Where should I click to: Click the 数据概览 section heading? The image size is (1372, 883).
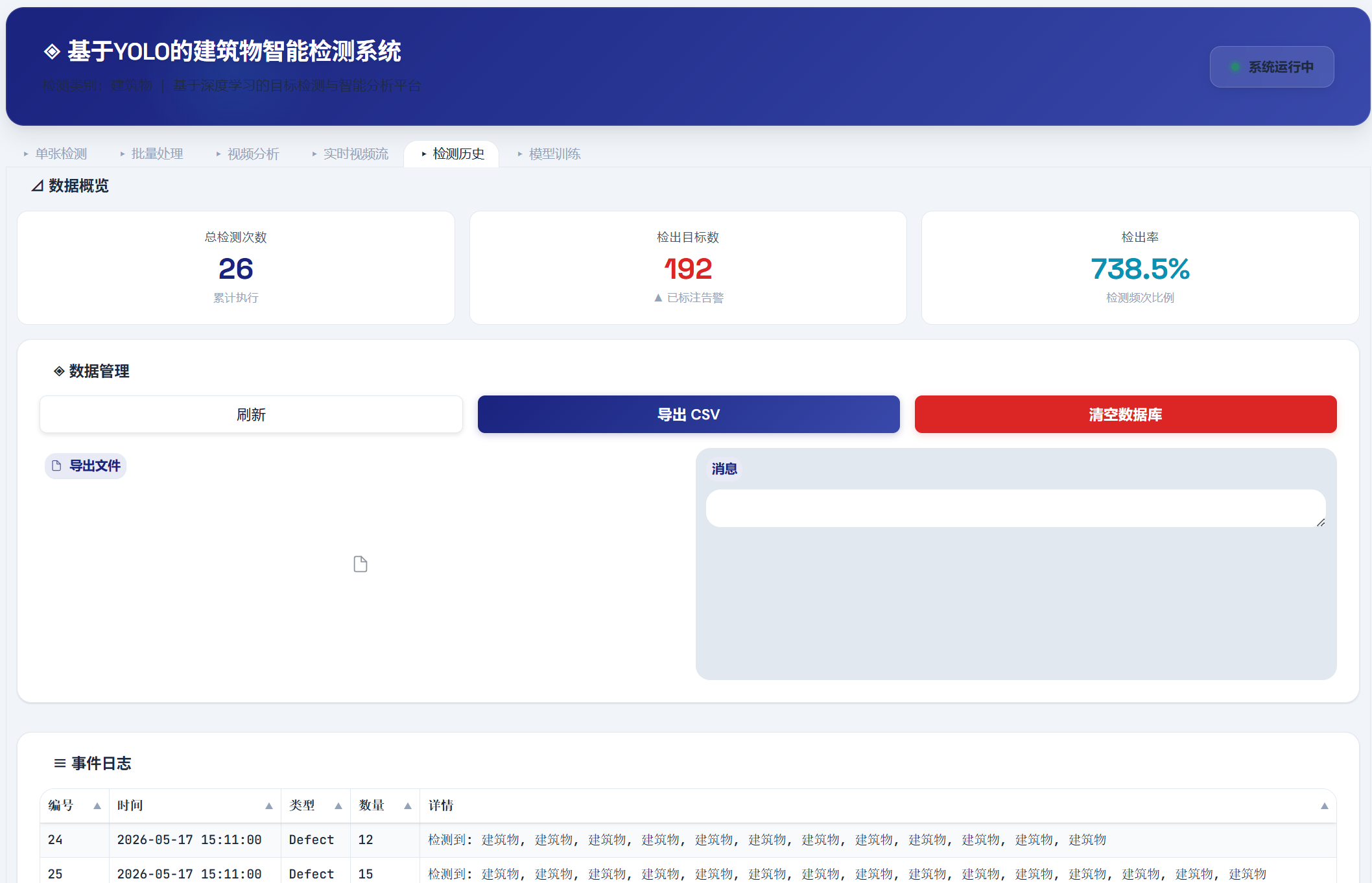[x=78, y=186]
